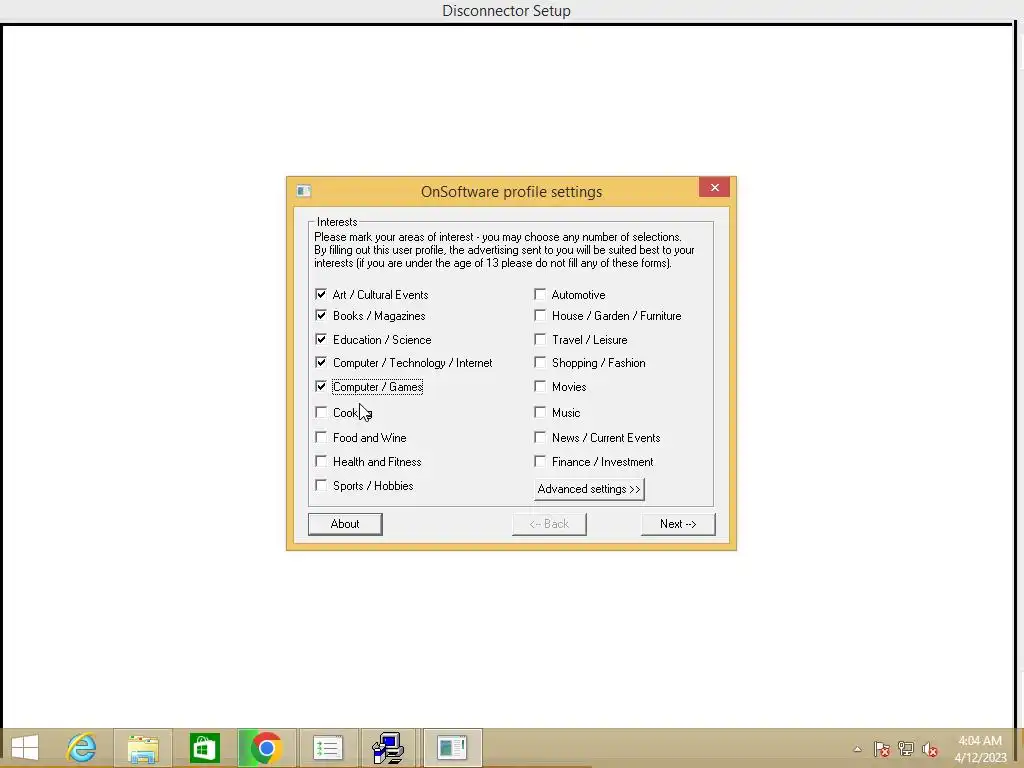Select the profile settings window taskbar icon
1024x768 pixels.
pyautogui.click(x=452, y=748)
